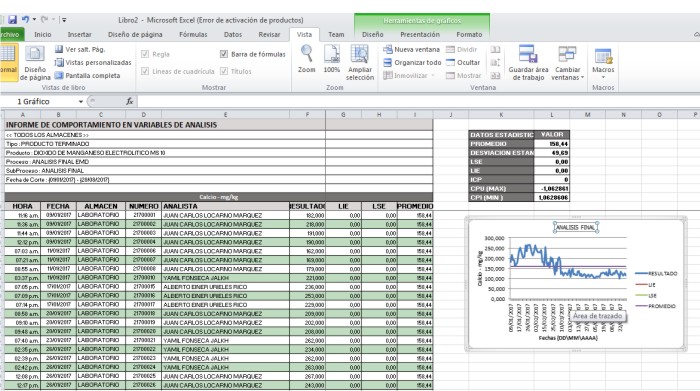
Task: Click Ver salt. Pág. view
Action: (x=80, y=50)
